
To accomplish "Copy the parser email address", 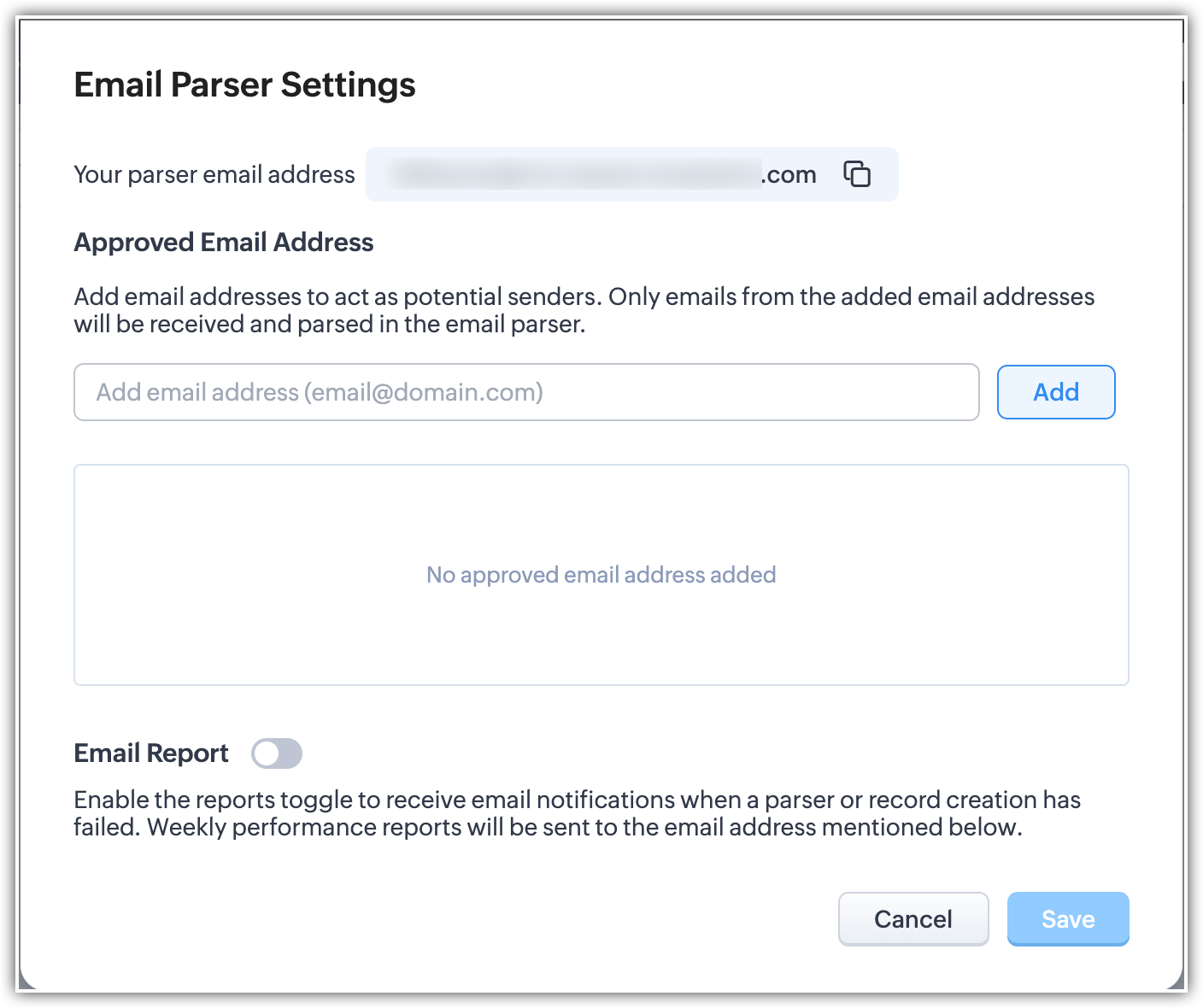I will (x=857, y=173).
